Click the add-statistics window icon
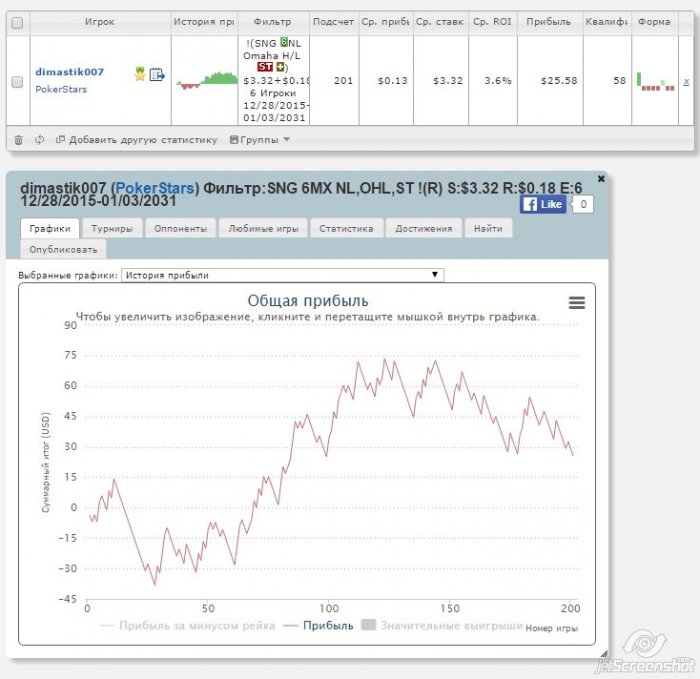The height and width of the screenshot is (679, 700). point(60,139)
